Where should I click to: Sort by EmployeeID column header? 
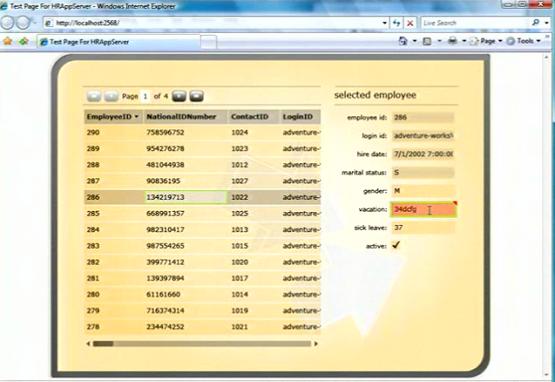(x=113, y=117)
